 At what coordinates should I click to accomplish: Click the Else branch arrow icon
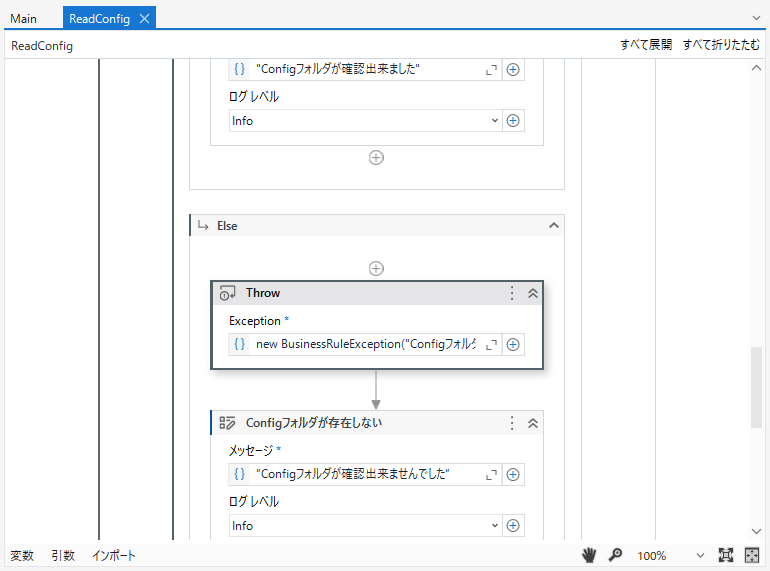click(x=203, y=225)
